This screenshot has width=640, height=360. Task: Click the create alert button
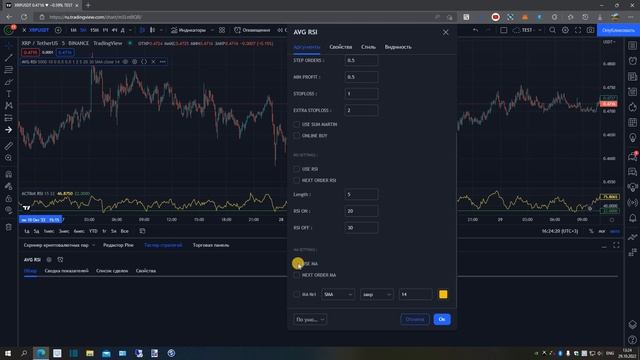click(x=252, y=30)
